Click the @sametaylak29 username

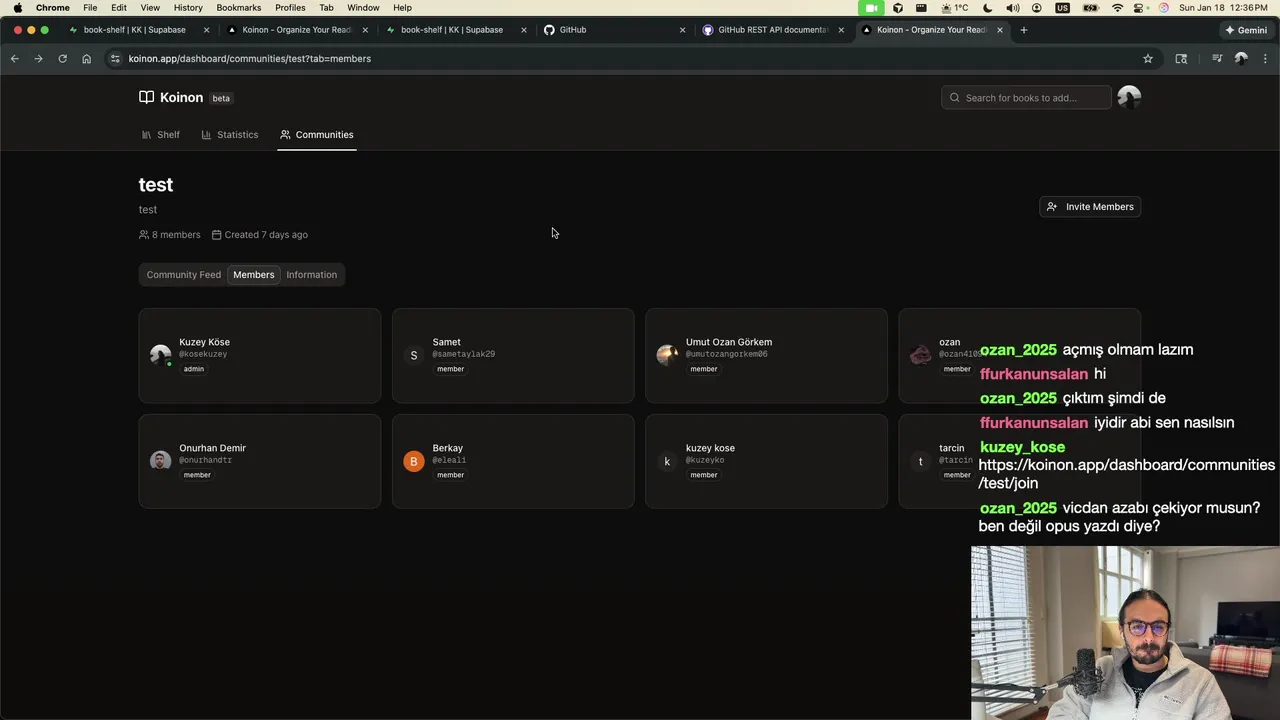(x=464, y=354)
